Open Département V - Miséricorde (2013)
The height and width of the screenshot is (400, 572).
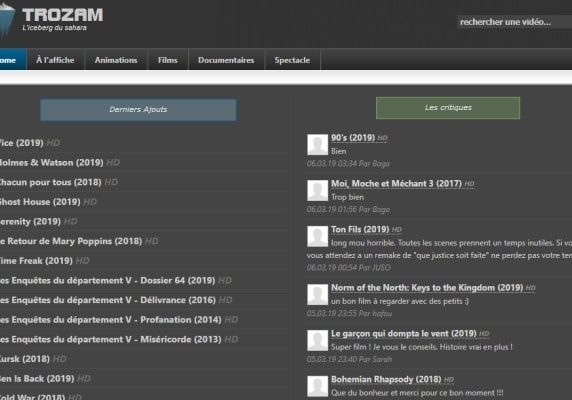[111, 340]
